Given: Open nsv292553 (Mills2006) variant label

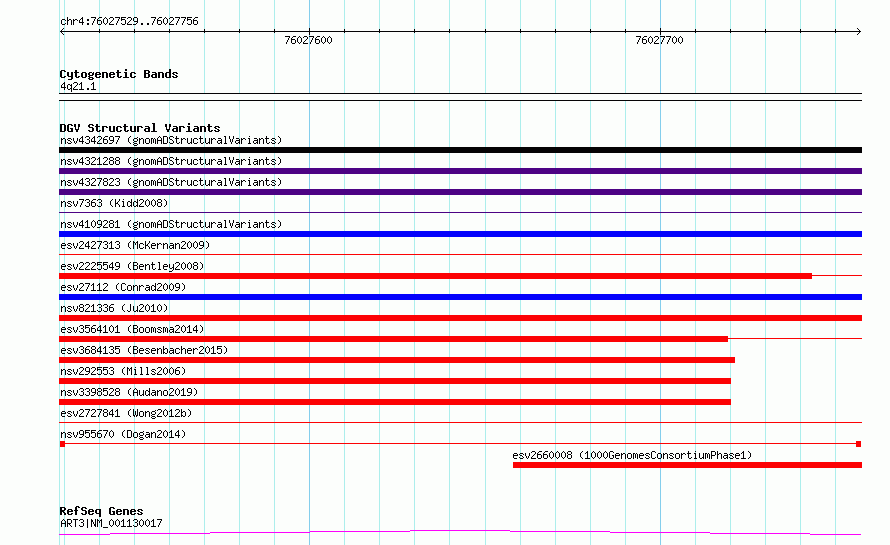Looking at the screenshot, I should point(123,371).
